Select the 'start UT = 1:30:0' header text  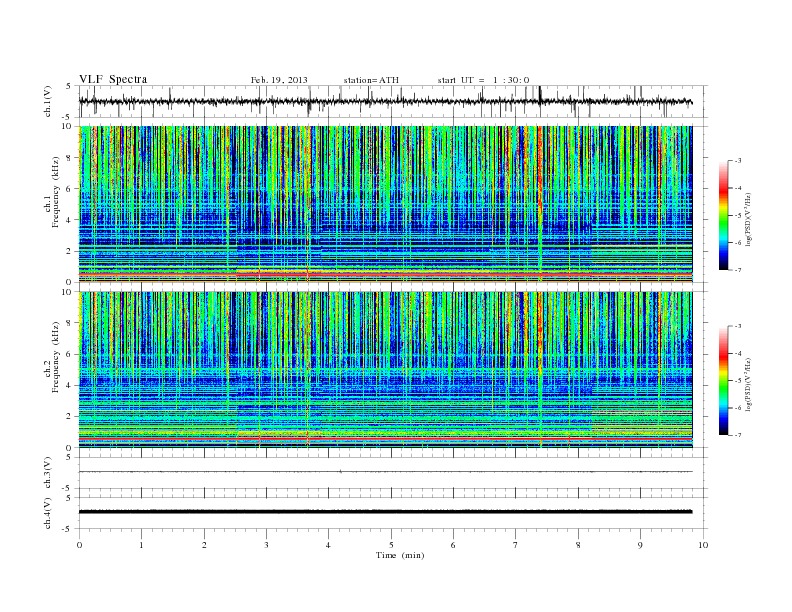point(483,80)
